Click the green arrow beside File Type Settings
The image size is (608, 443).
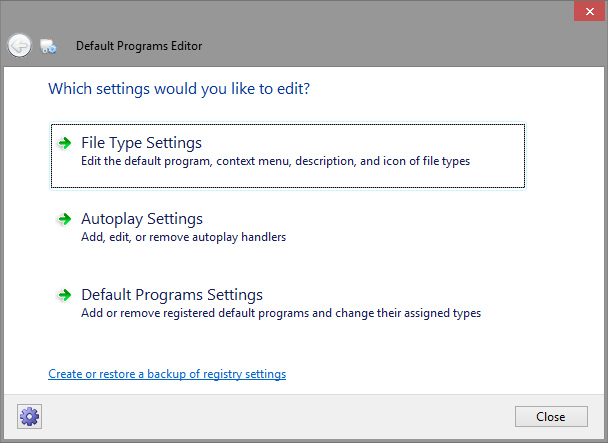(x=65, y=143)
